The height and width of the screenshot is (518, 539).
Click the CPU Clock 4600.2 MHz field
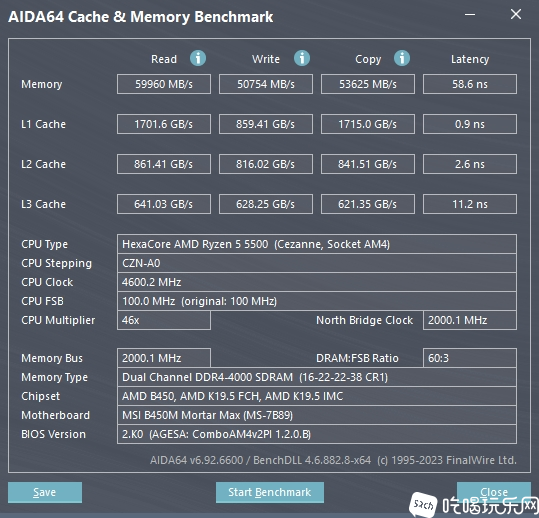click(x=317, y=282)
